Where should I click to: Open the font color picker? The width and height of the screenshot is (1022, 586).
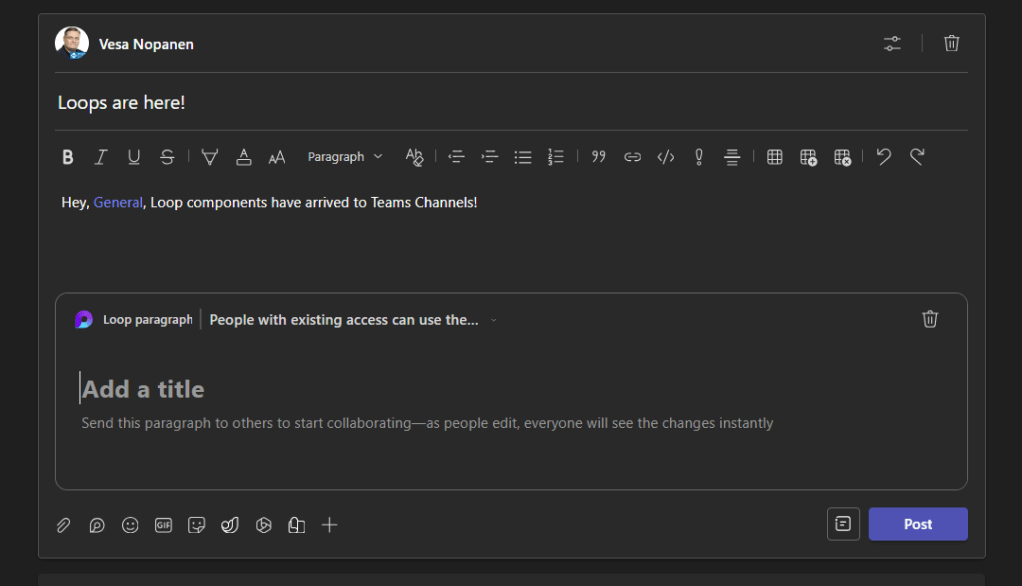tap(243, 157)
